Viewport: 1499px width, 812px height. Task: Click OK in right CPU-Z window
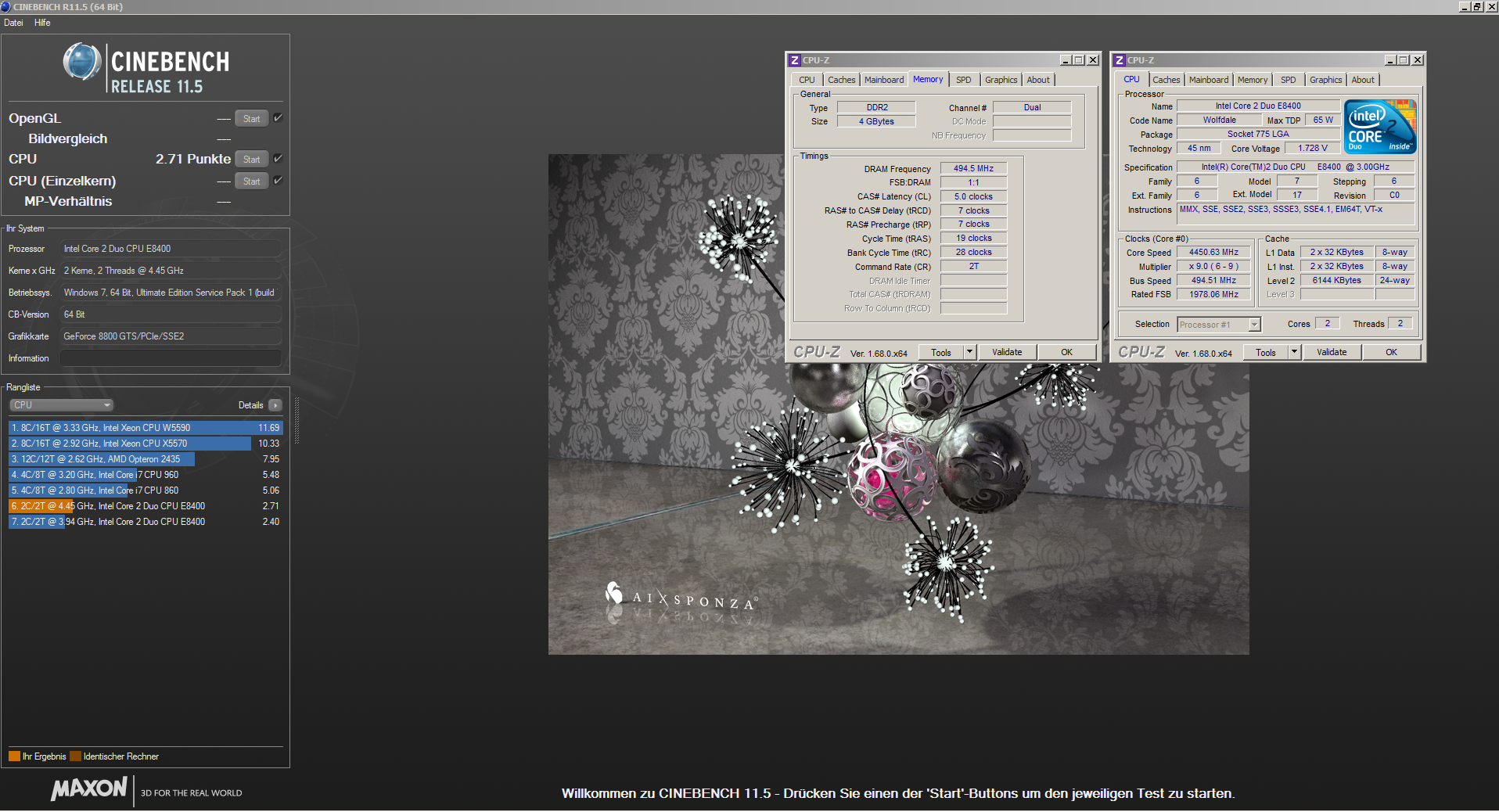1392,352
